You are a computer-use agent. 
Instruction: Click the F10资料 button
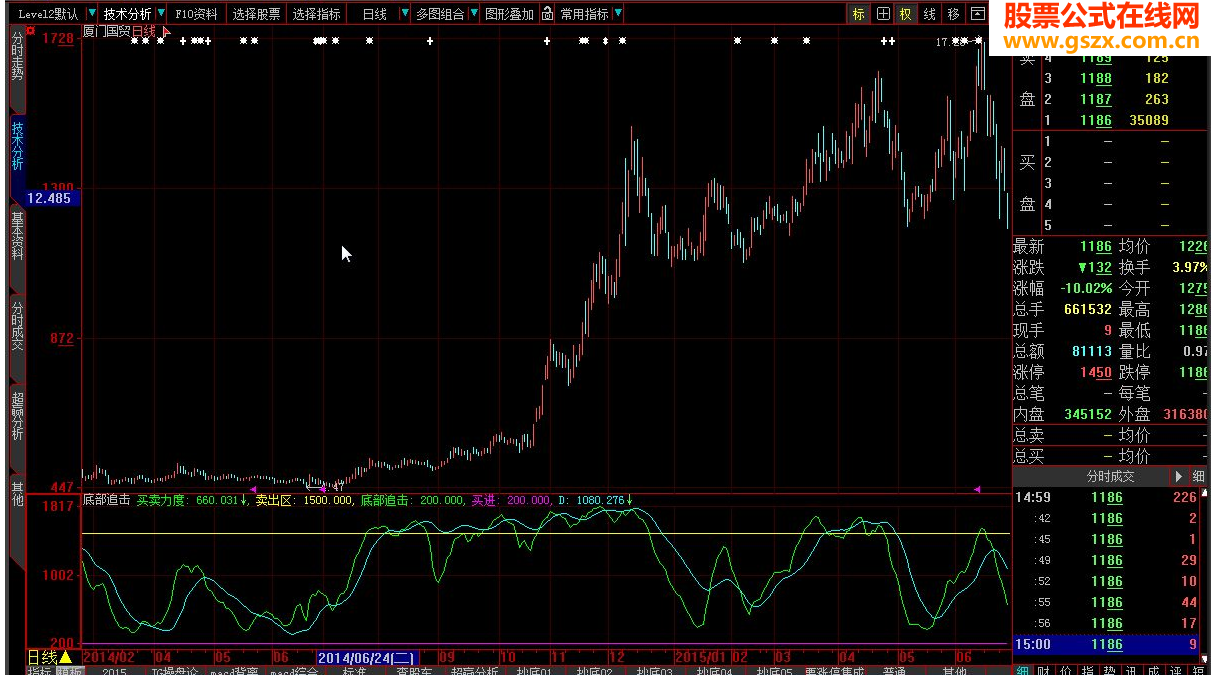click(x=196, y=14)
